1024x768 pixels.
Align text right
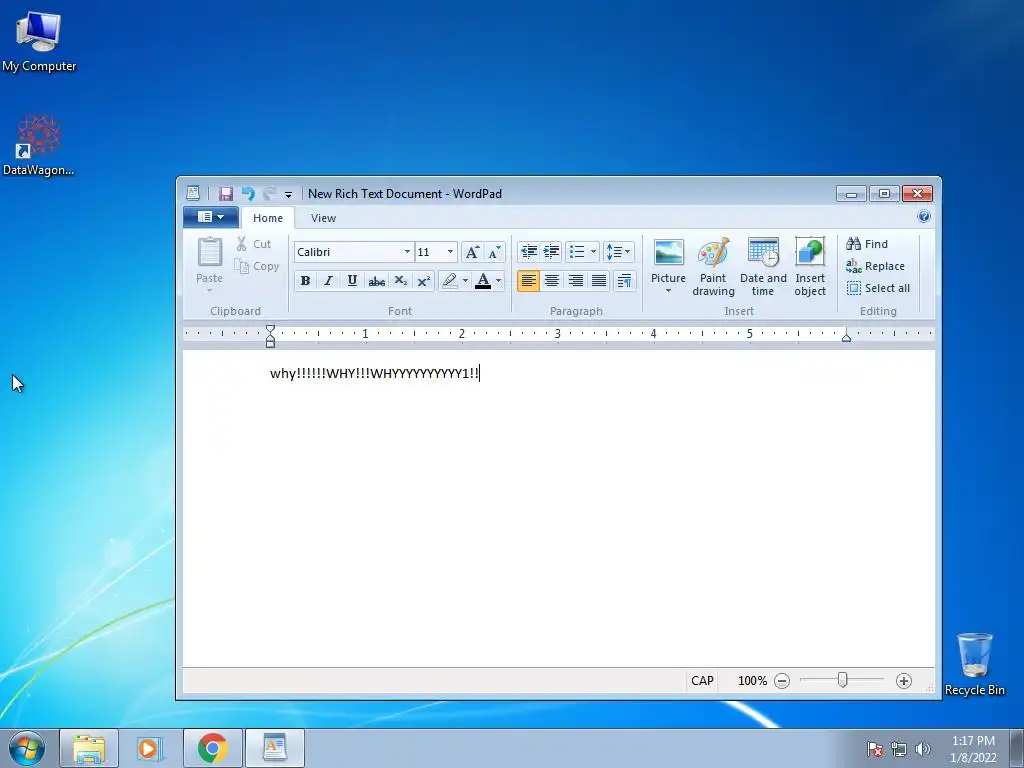click(575, 281)
